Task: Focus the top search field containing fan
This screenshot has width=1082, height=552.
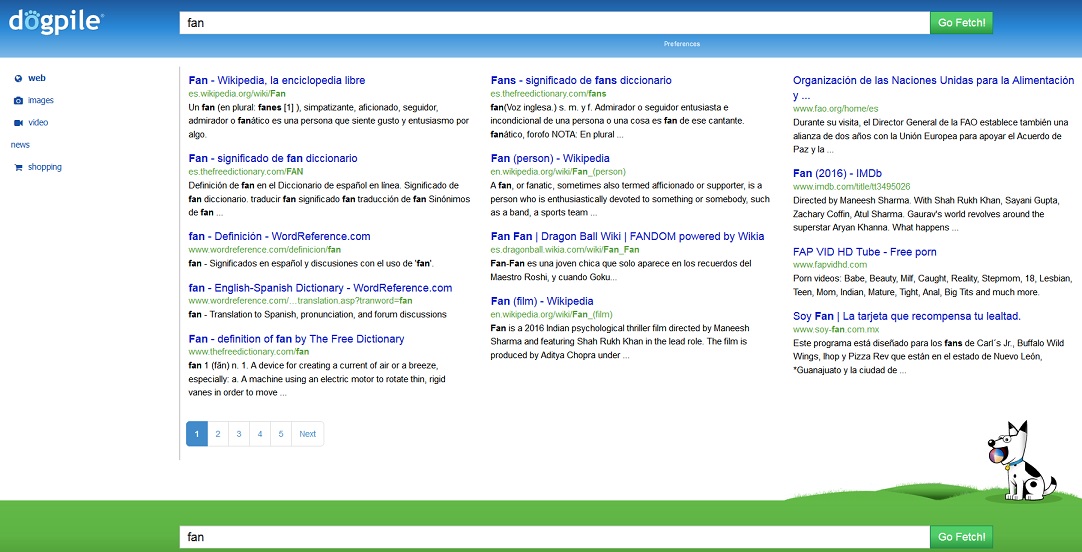Action: click(555, 23)
